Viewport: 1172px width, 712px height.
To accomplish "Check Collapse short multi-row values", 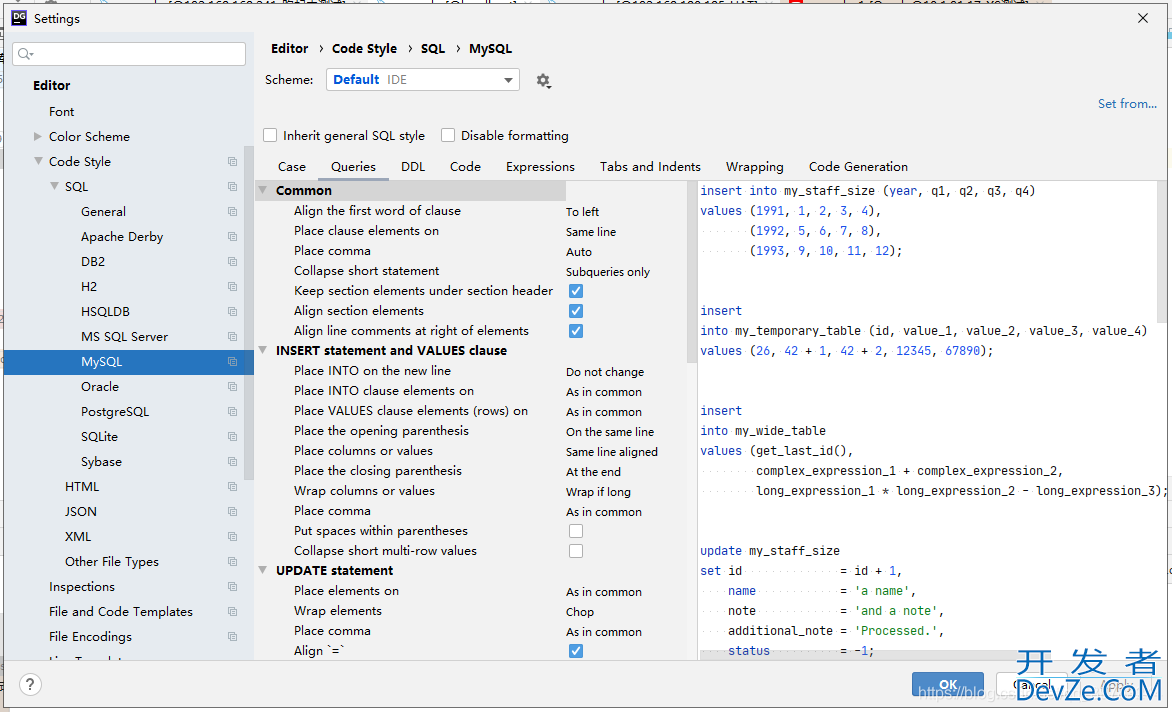I will point(576,551).
